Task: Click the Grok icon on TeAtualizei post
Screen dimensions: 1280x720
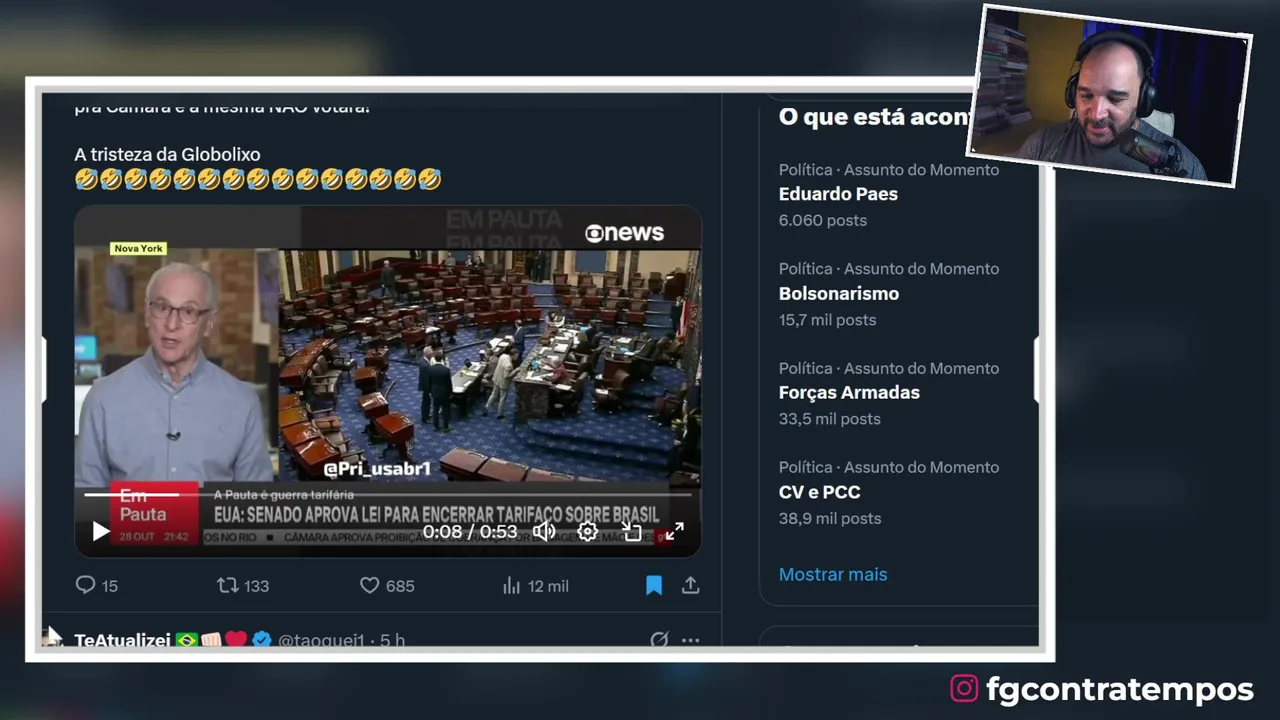Action: pos(659,640)
